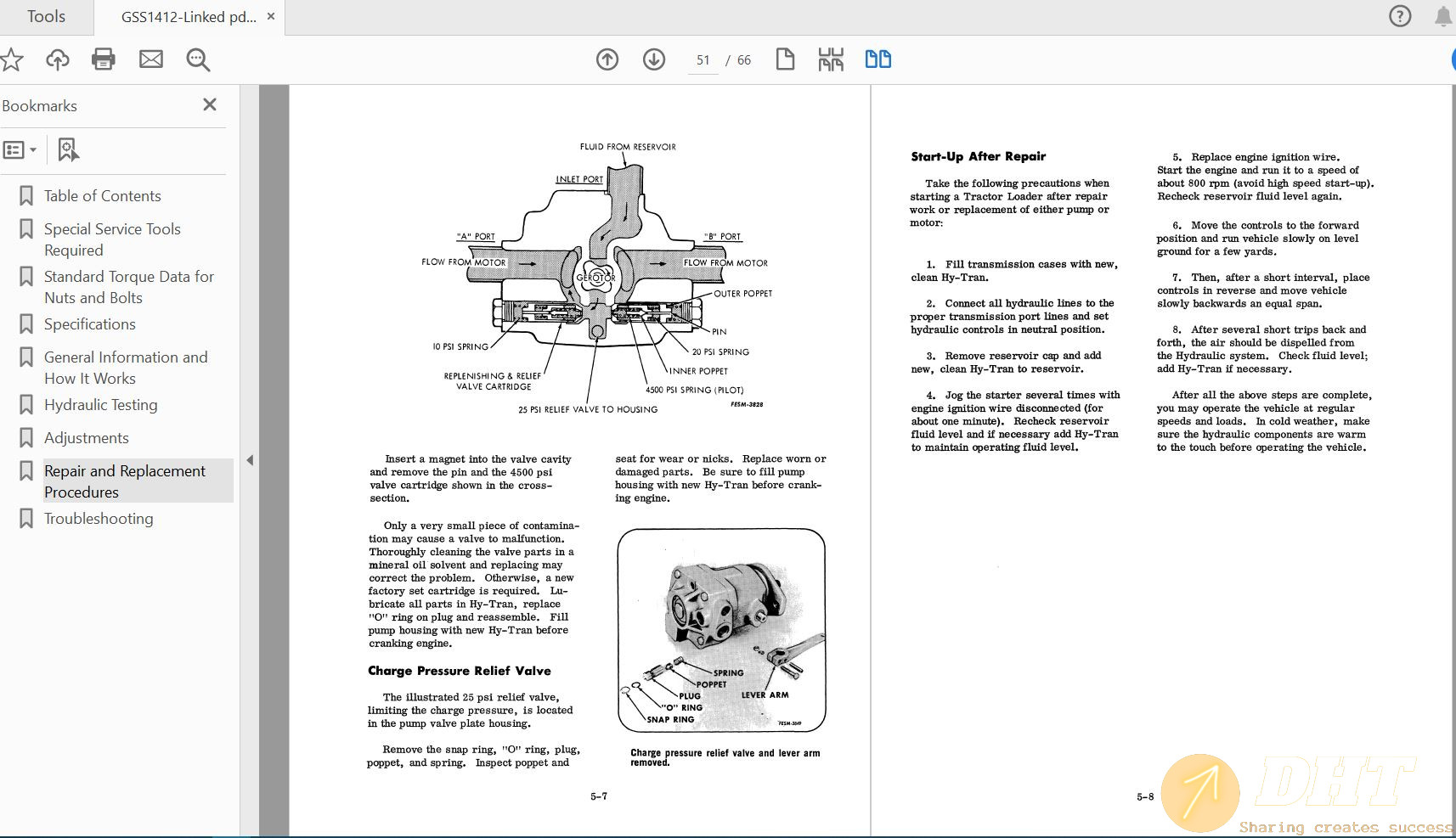Click the valve cross-section diagram

596,278
